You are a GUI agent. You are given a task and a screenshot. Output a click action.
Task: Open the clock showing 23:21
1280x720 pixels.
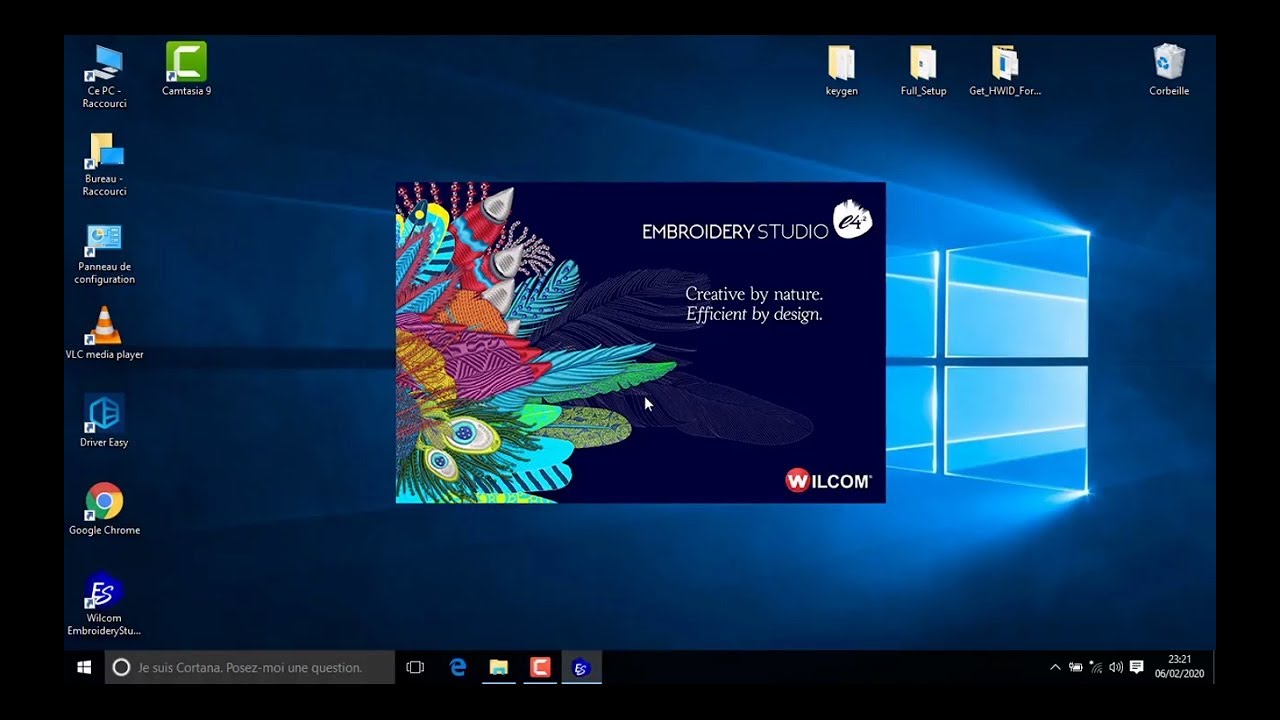(1180, 667)
